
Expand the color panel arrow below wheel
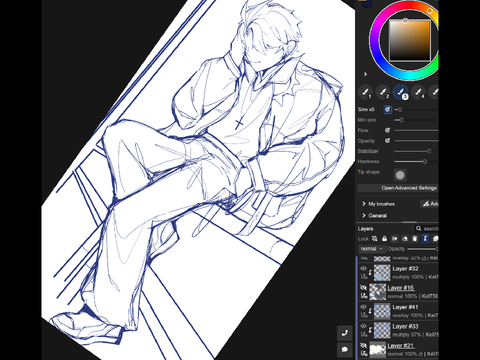tap(365, 74)
